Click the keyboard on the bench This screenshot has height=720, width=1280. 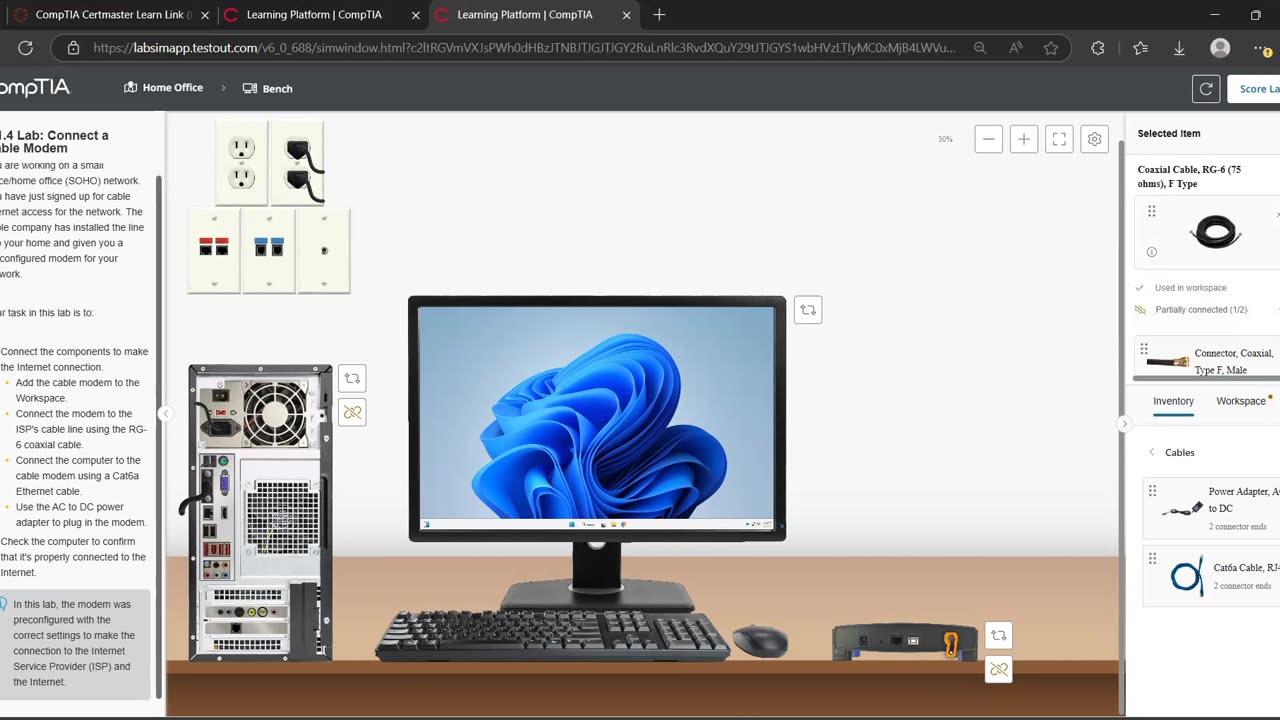[552, 634]
